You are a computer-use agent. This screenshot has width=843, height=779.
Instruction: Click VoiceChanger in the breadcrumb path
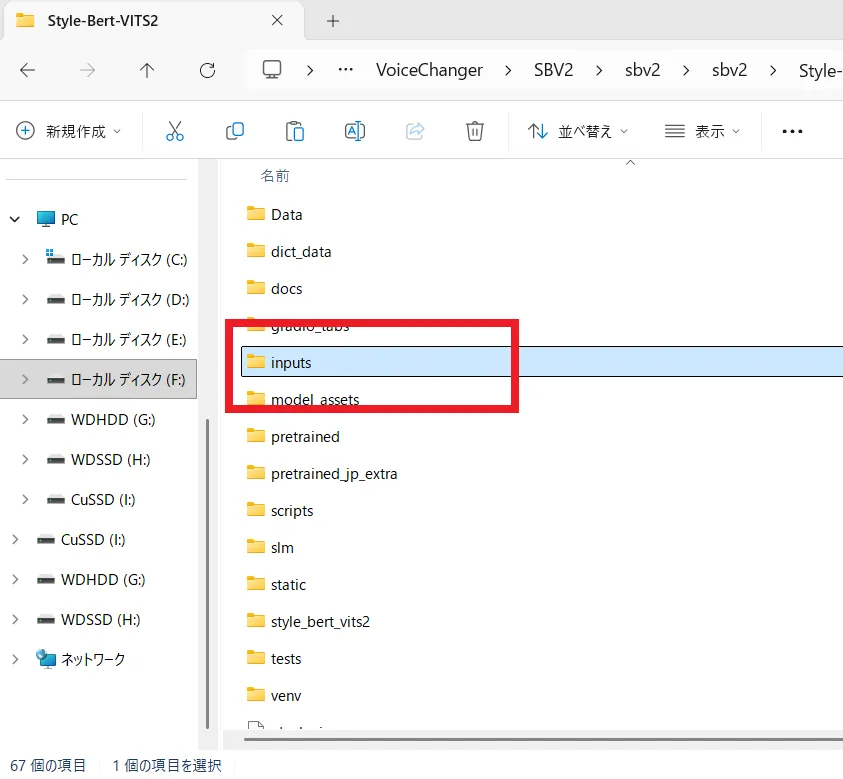tap(429, 70)
